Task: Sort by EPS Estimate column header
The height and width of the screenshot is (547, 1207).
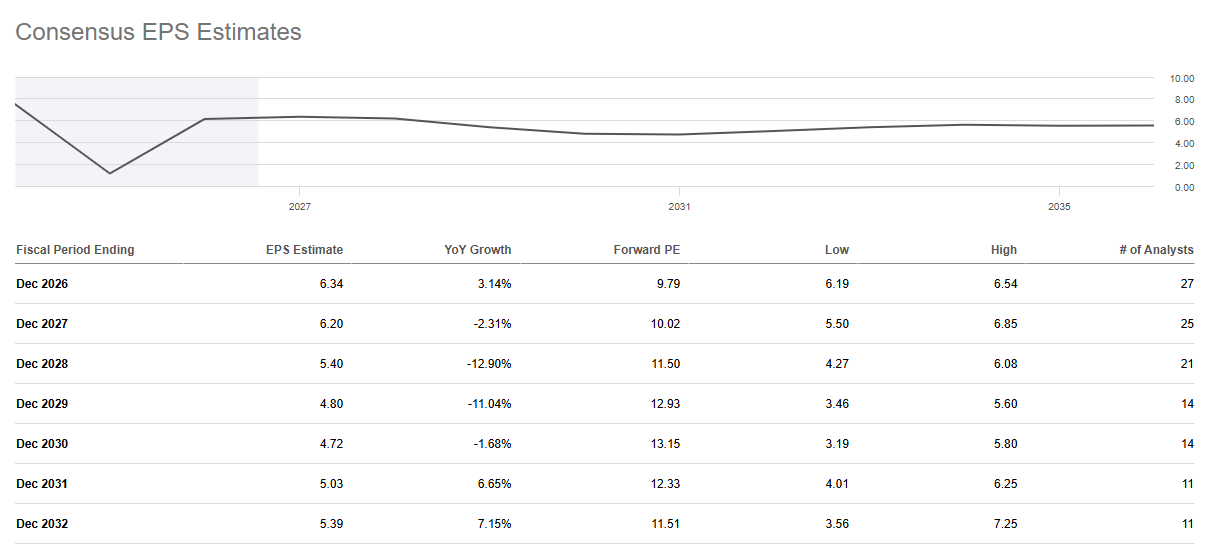Action: pos(304,250)
